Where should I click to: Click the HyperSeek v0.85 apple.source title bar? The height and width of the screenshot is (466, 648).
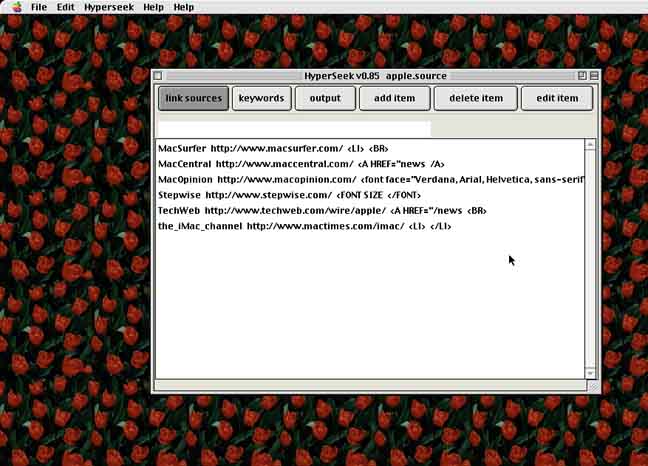tap(375, 76)
